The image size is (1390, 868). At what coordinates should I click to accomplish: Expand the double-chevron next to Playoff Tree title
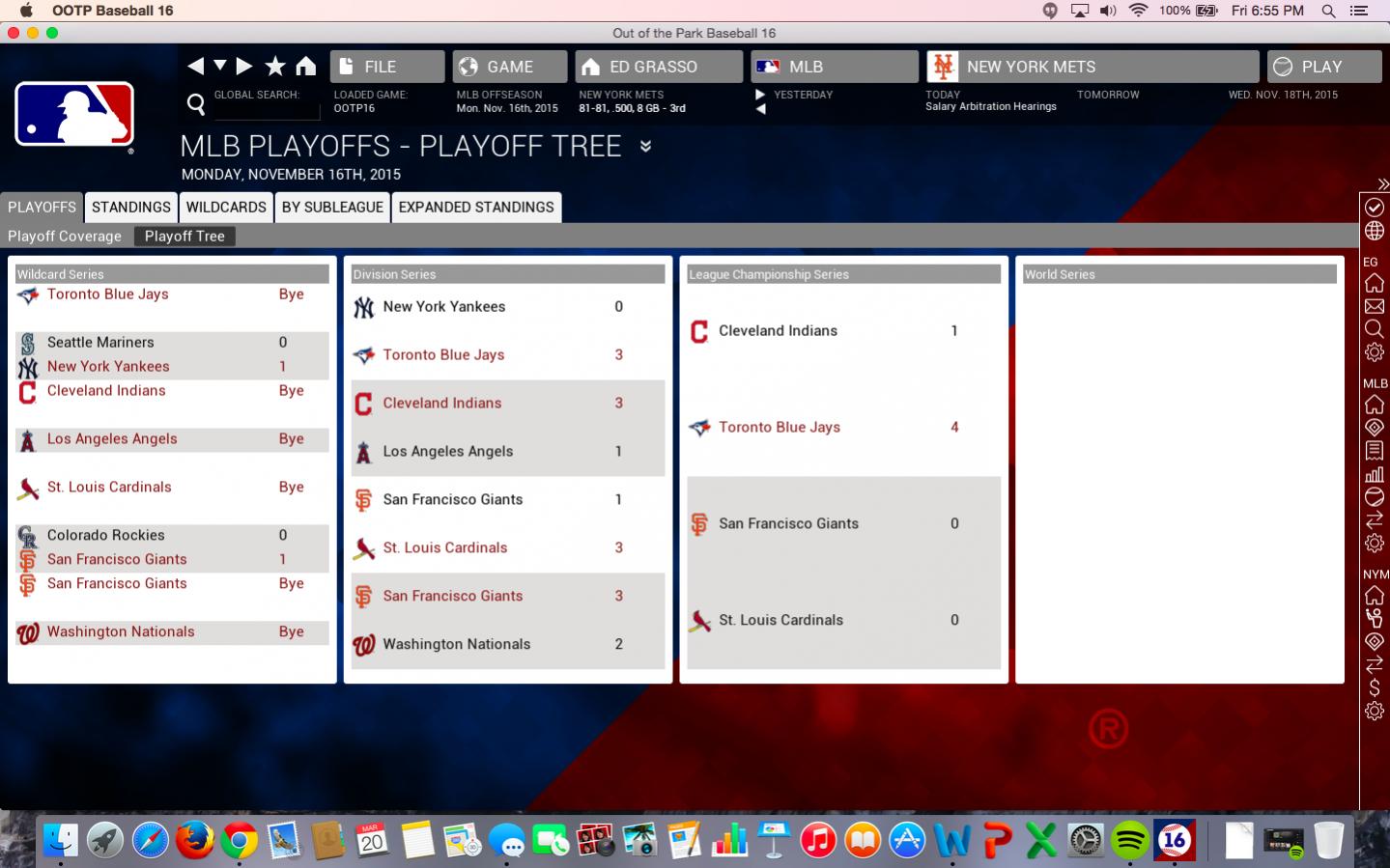645,147
